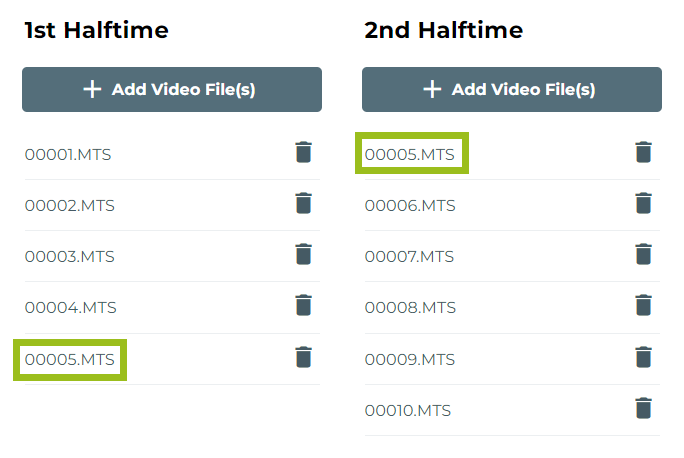This screenshot has height=458, width=684.
Task: Click the 00003.MTS file entry
Action: [x=70, y=256]
